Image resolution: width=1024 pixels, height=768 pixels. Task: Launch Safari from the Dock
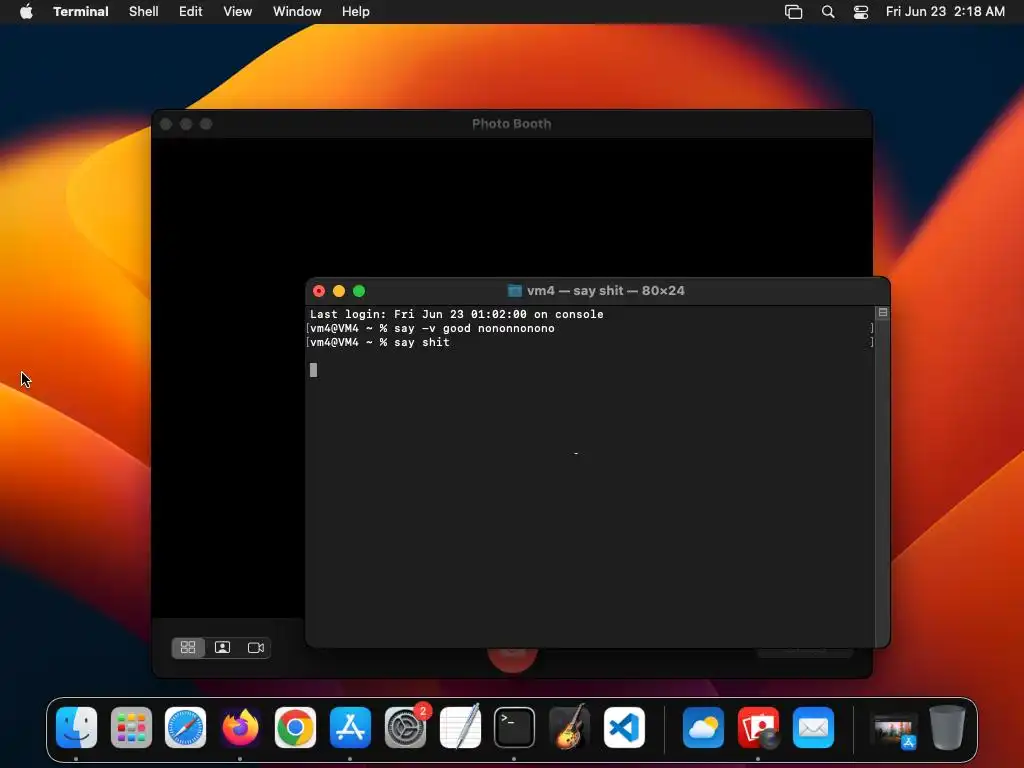click(x=185, y=728)
